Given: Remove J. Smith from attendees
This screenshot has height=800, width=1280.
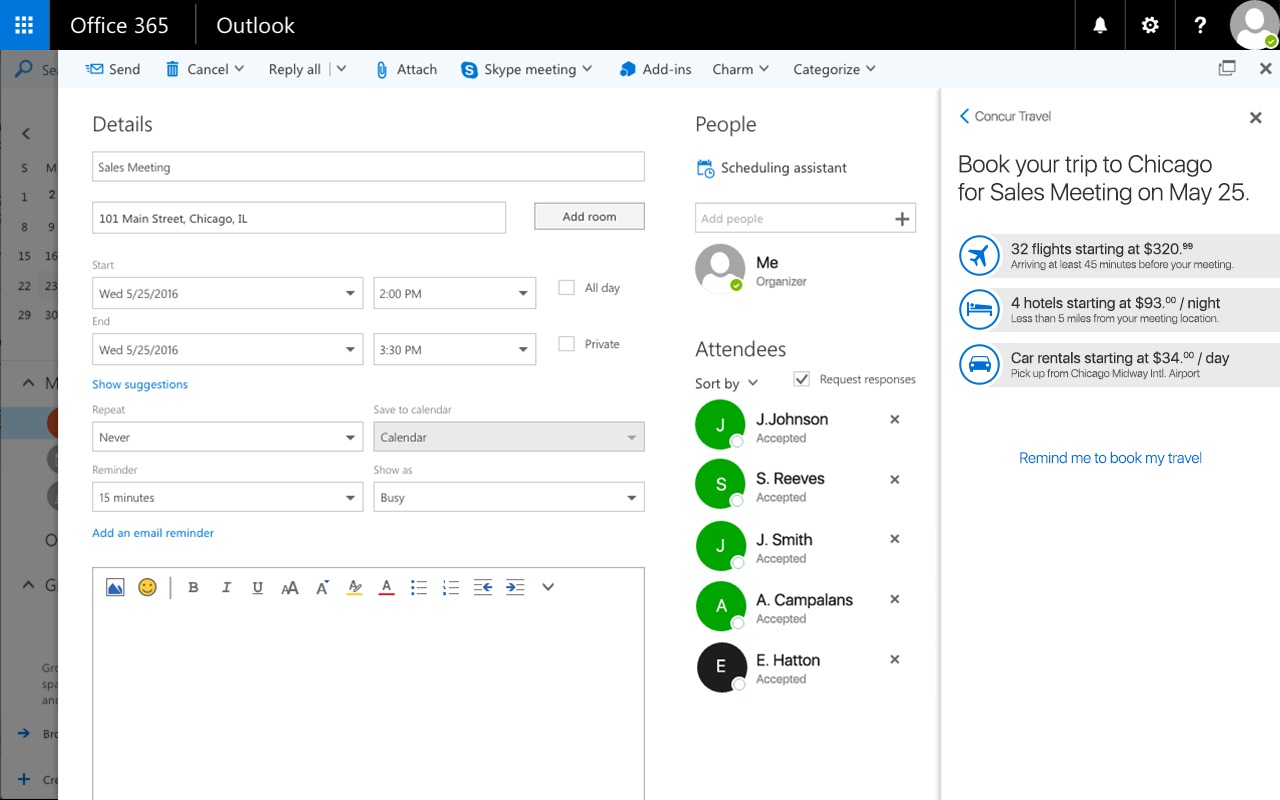Looking at the screenshot, I should [895, 539].
